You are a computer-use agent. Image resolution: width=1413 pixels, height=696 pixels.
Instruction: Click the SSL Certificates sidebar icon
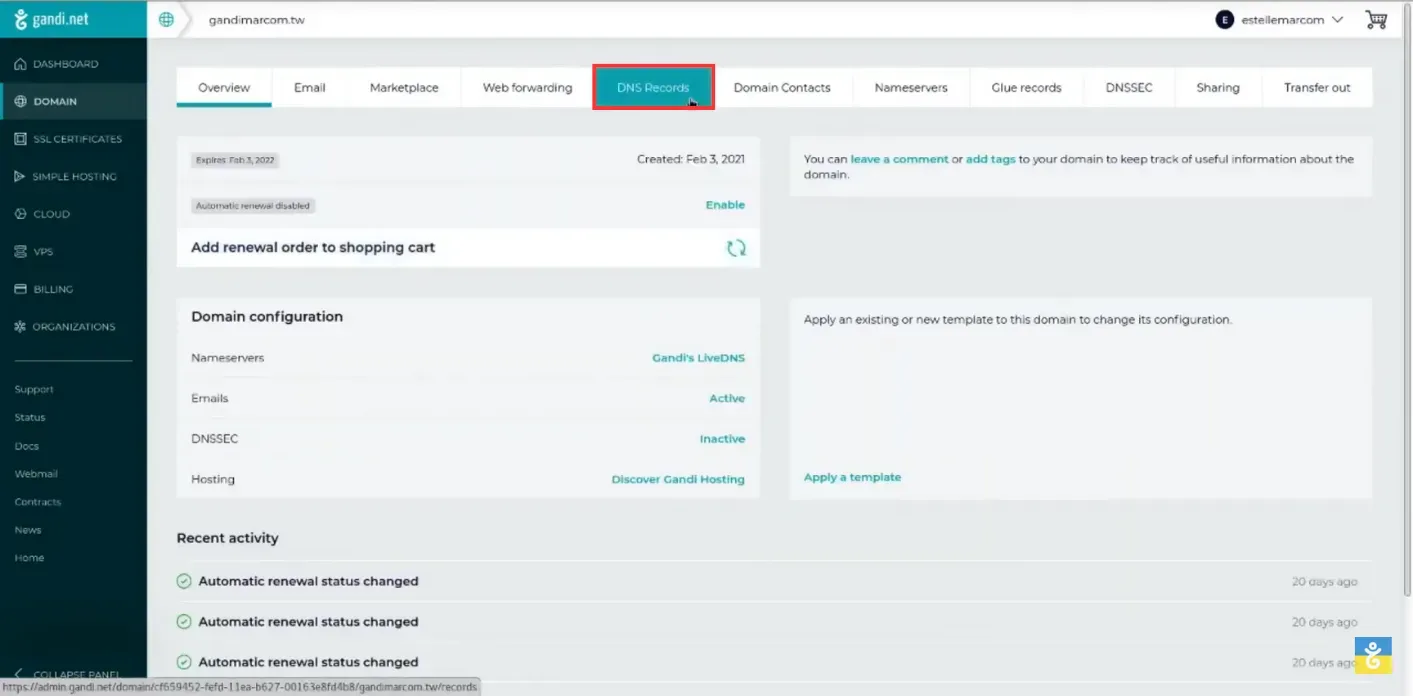(20, 139)
